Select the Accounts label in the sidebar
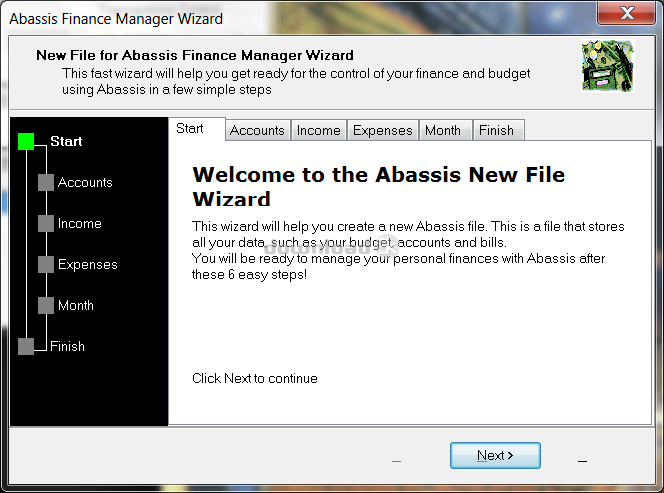664x493 pixels. tap(85, 183)
